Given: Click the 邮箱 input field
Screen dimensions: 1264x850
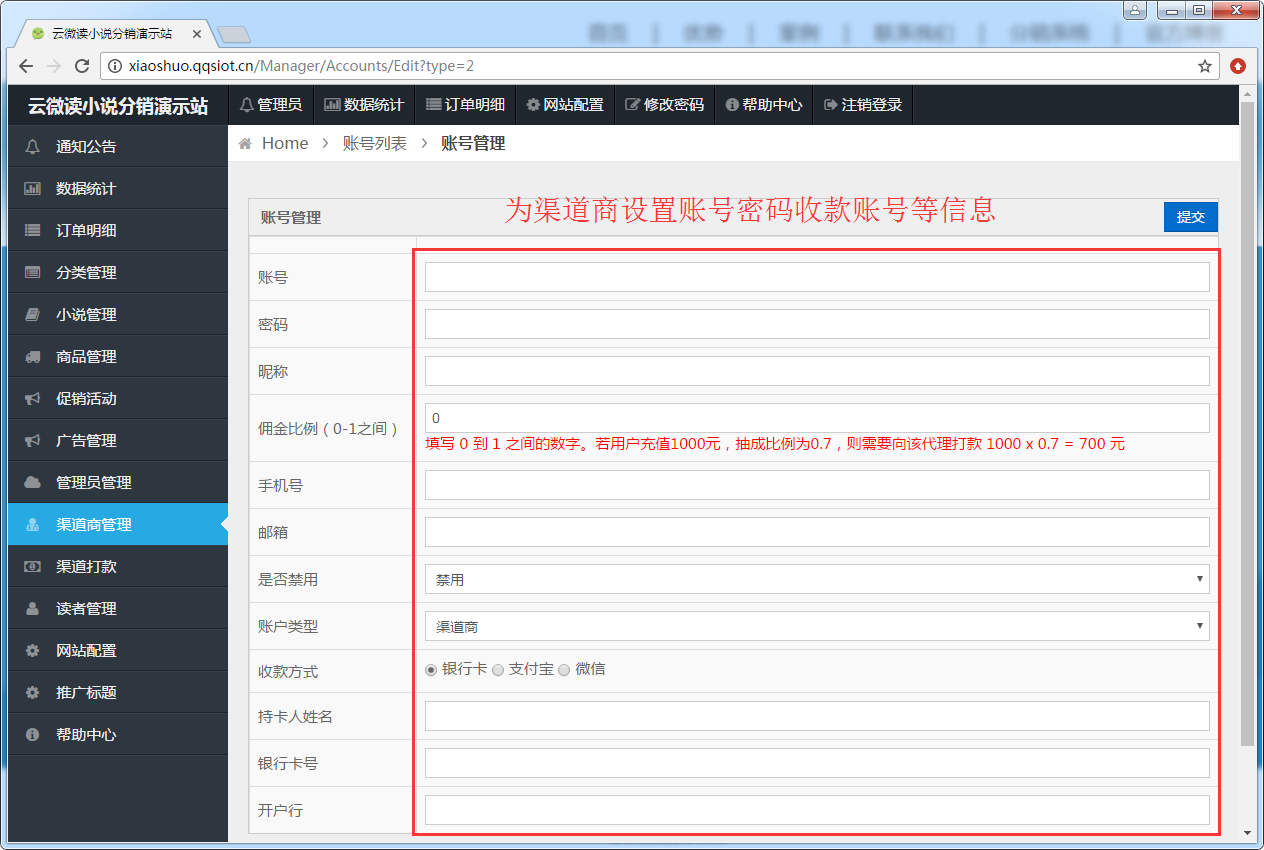Looking at the screenshot, I should click(817, 532).
